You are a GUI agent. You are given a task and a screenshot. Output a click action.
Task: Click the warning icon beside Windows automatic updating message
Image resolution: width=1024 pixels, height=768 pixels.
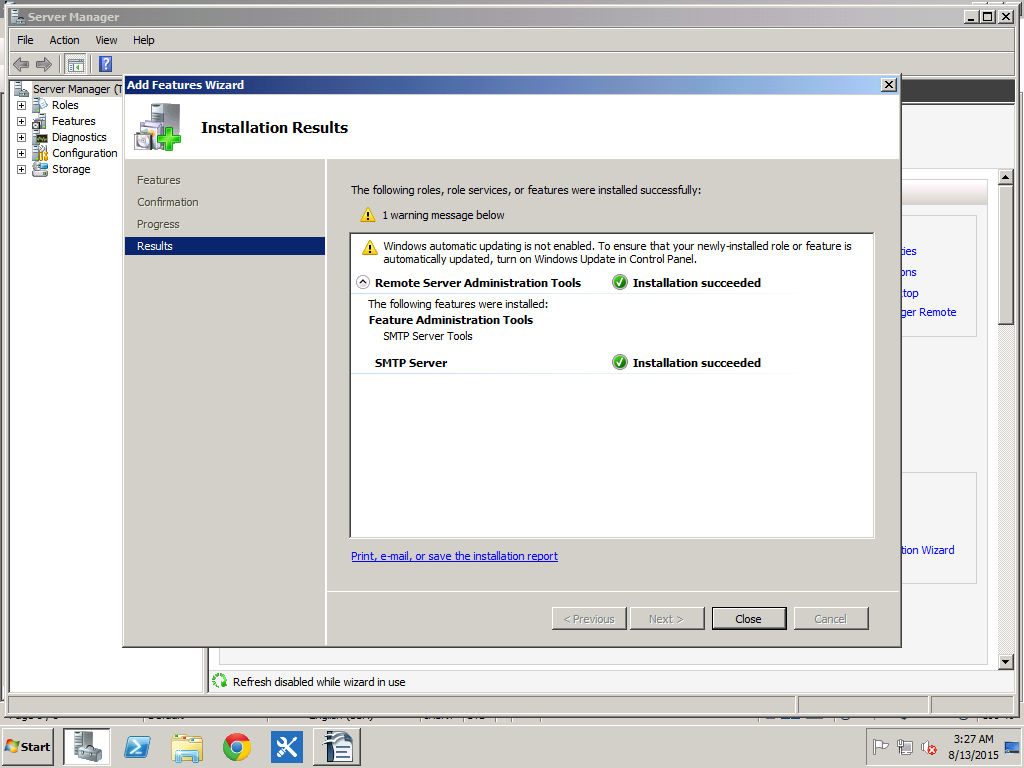(x=370, y=248)
